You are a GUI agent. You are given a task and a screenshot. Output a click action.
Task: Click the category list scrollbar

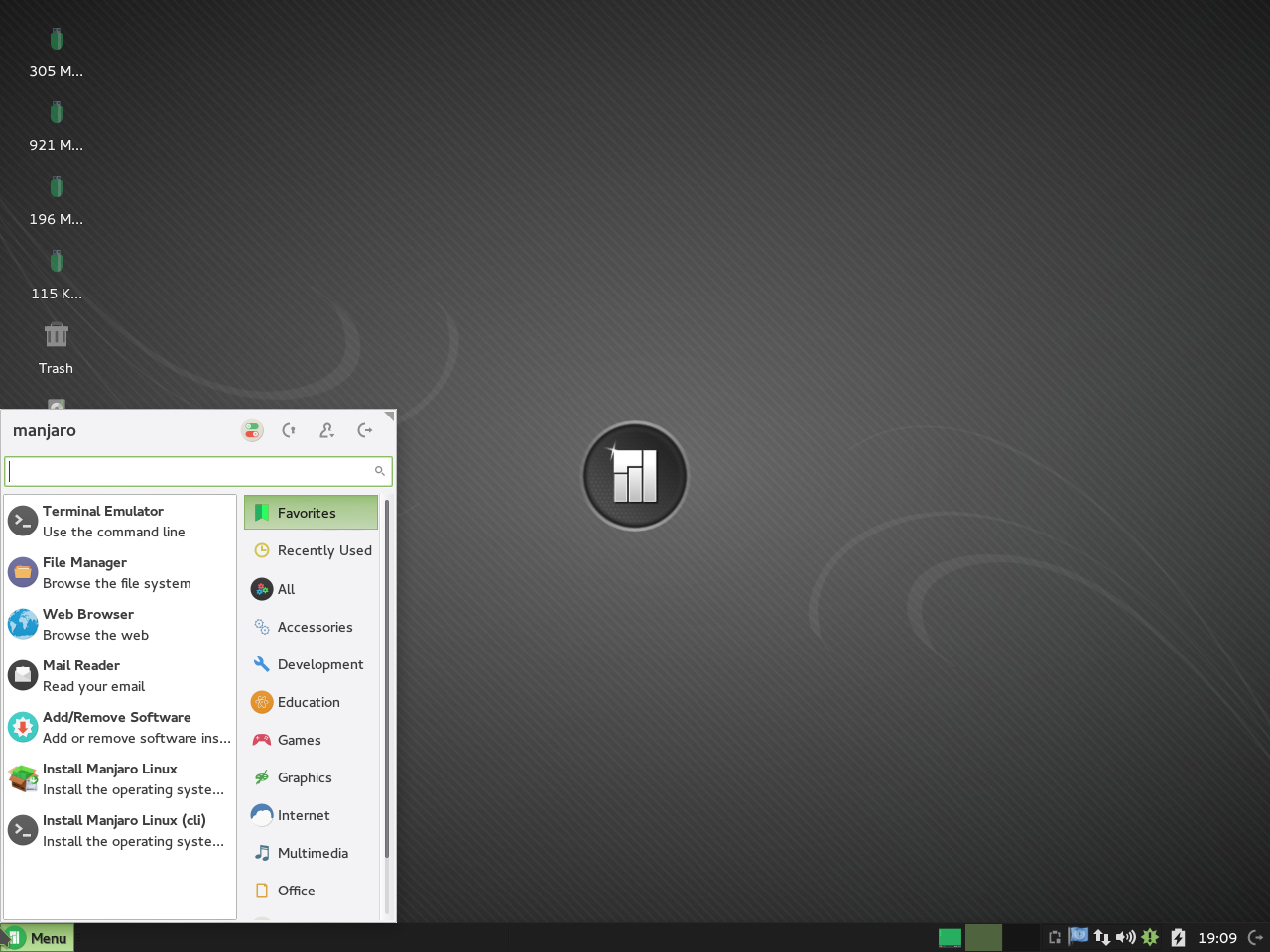point(386,679)
